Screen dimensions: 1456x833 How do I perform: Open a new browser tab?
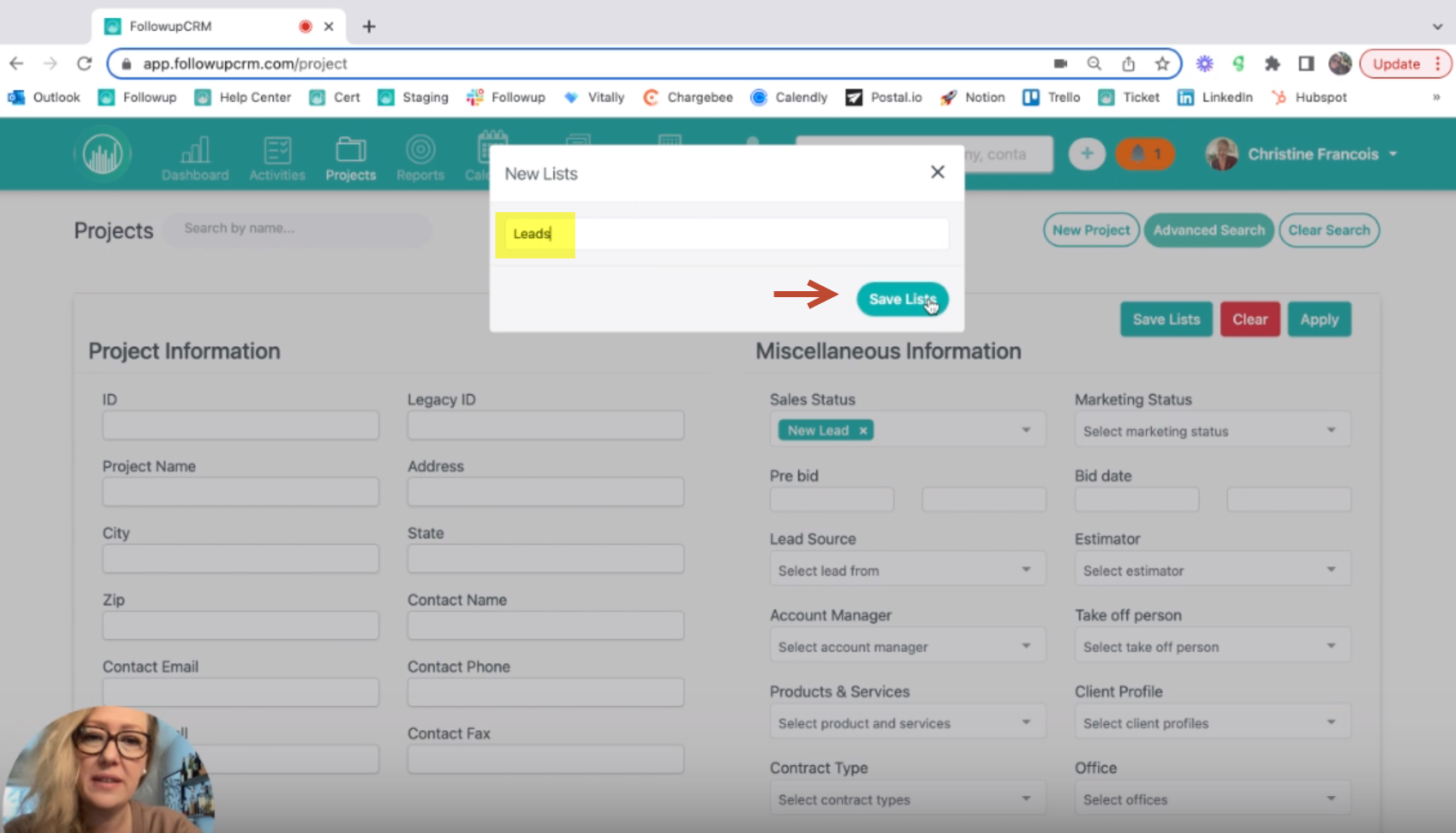pyautogui.click(x=368, y=26)
